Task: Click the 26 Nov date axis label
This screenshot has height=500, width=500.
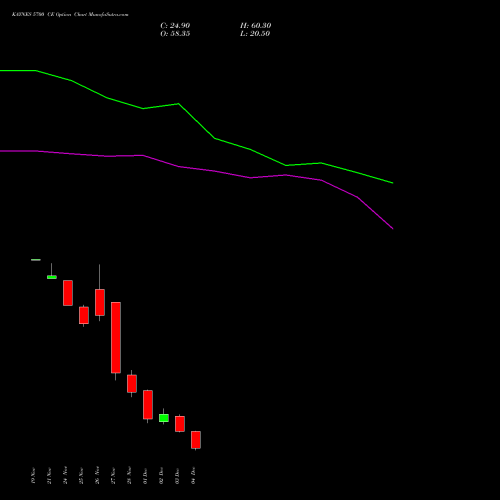Action: tap(97, 475)
